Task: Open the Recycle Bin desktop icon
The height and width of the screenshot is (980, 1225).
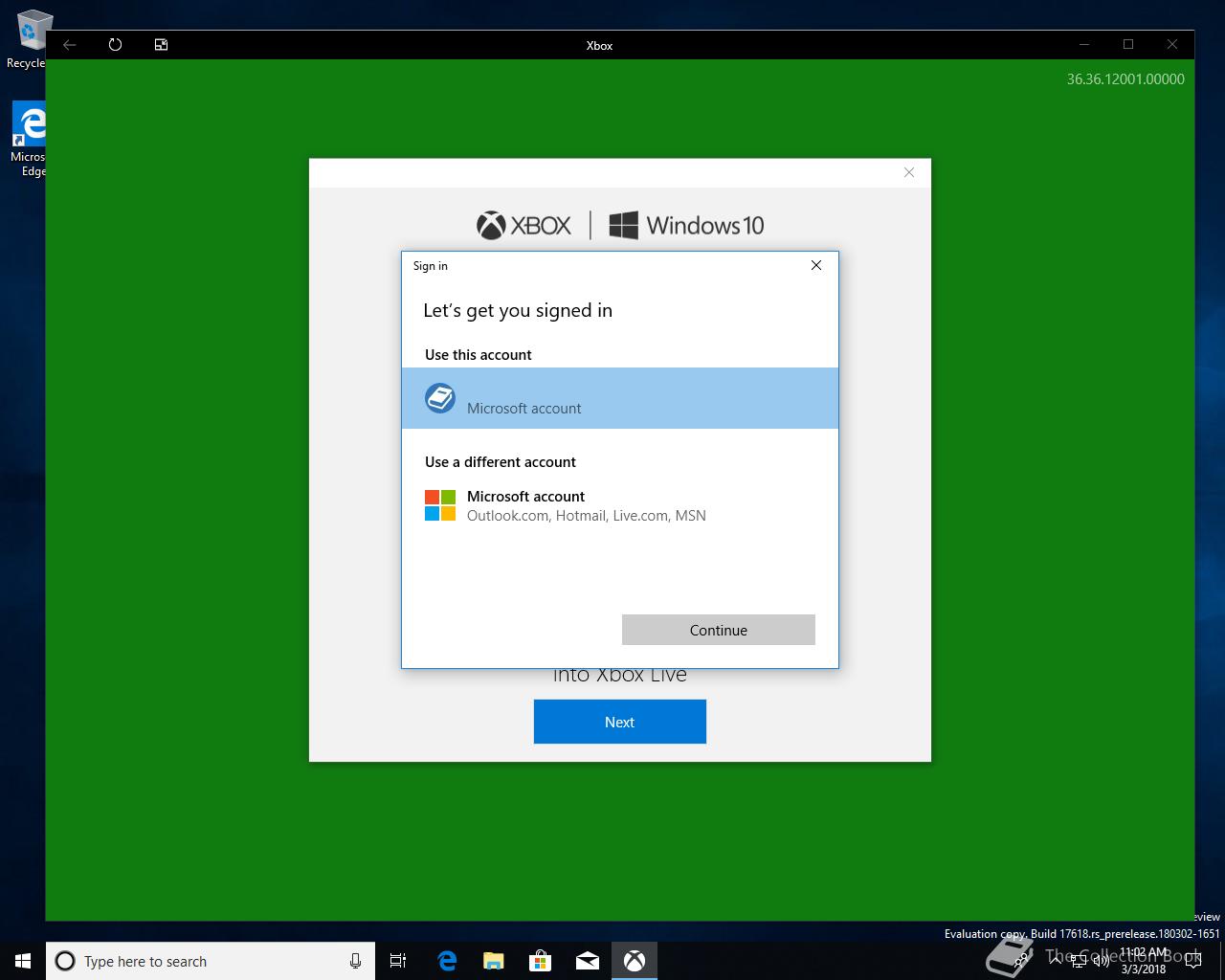Action: pos(29,39)
